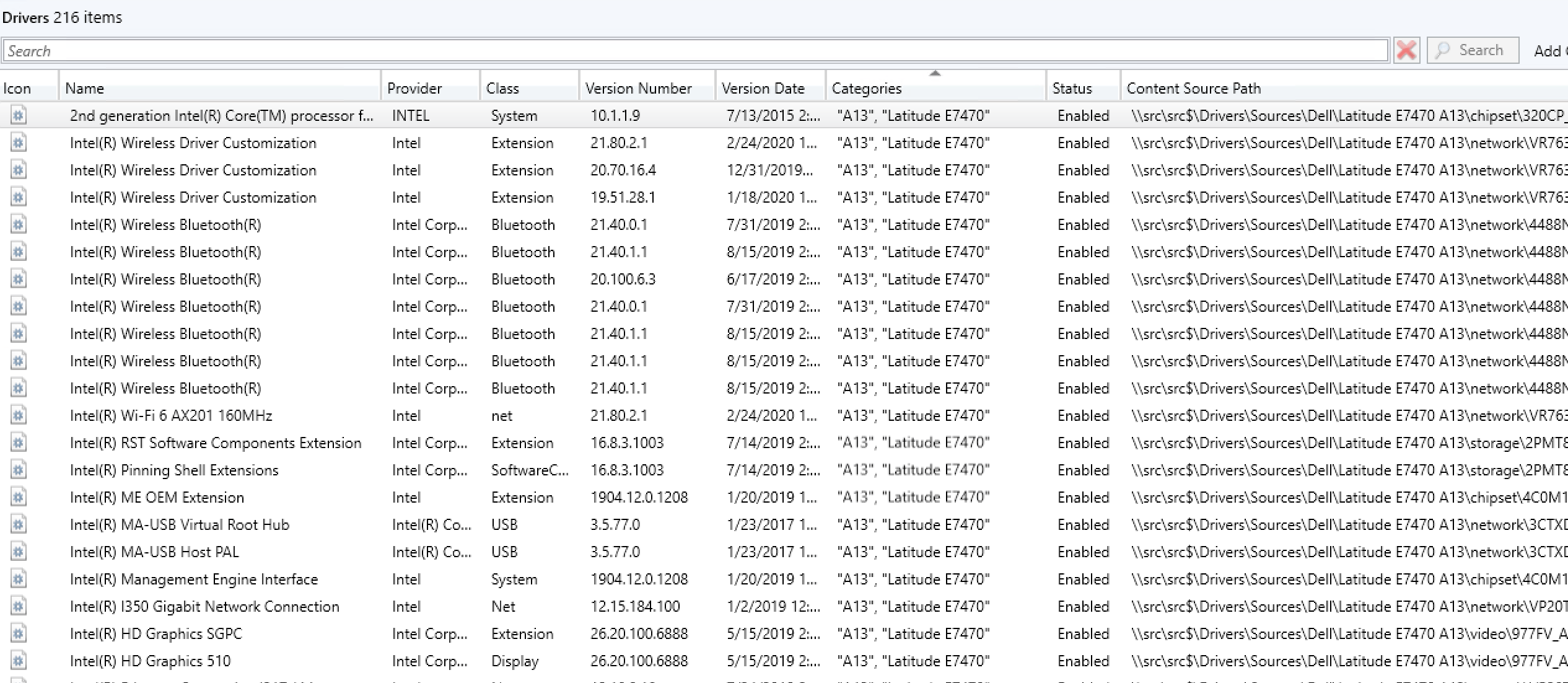Click the magnifier icon on the Search button
This screenshot has width=1568, height=683.
tap(1443, 50)
